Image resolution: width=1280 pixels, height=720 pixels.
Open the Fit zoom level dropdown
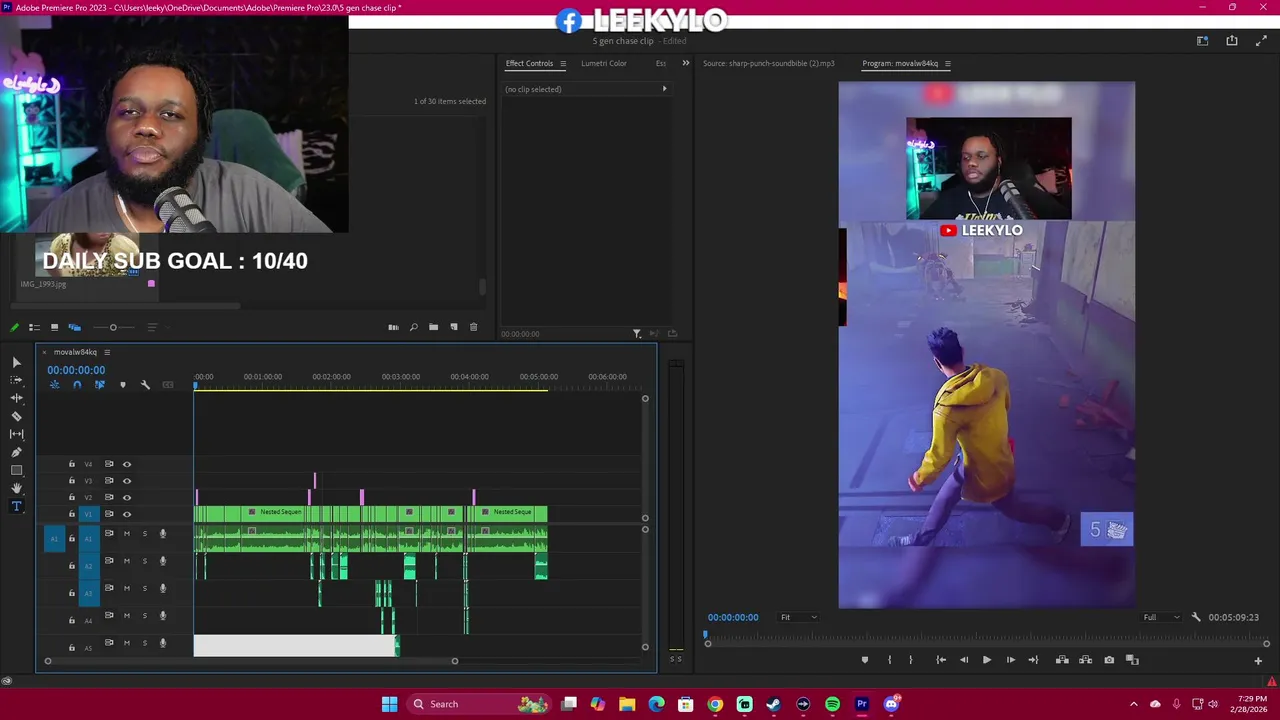click(x=798, y=617)
